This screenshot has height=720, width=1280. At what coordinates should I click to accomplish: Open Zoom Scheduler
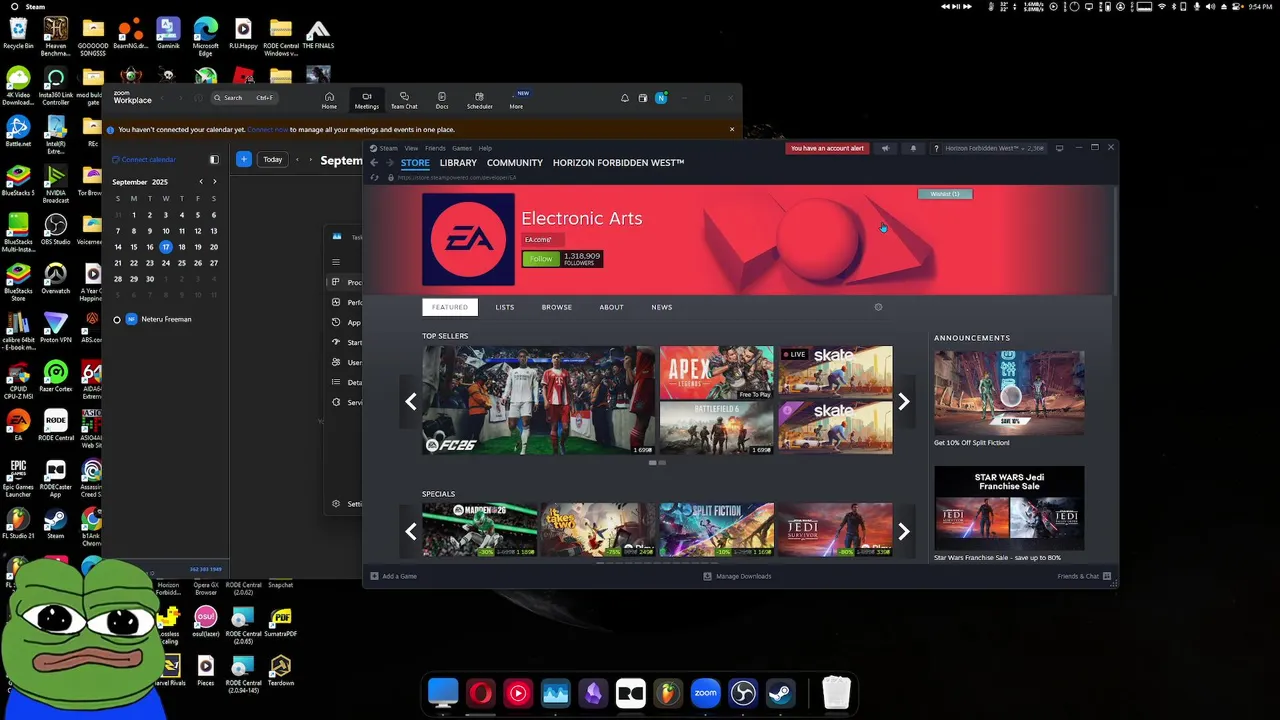(480, 101)
